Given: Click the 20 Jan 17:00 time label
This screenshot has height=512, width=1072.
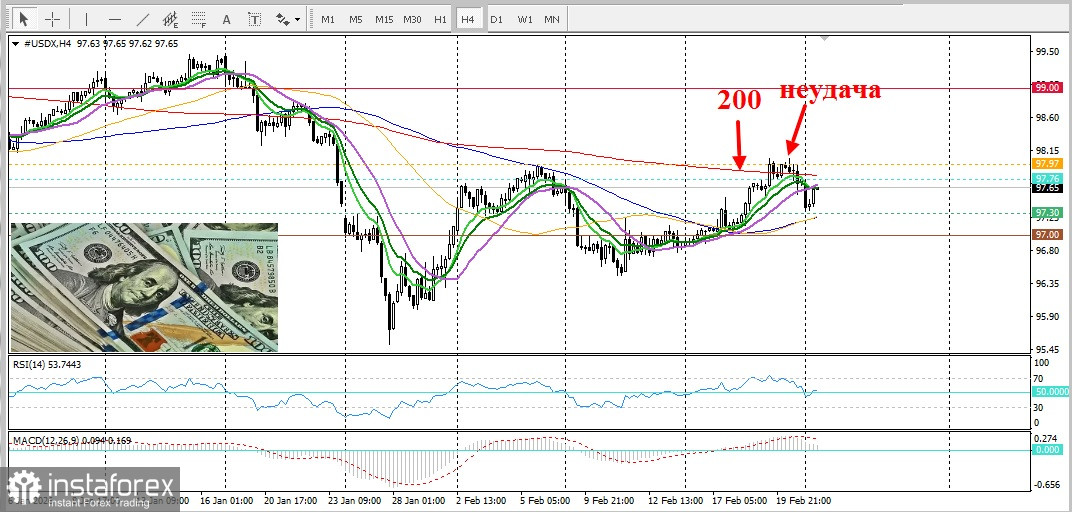Looking at the screenshot, I should pyautogui.click(x=293, y=500).
